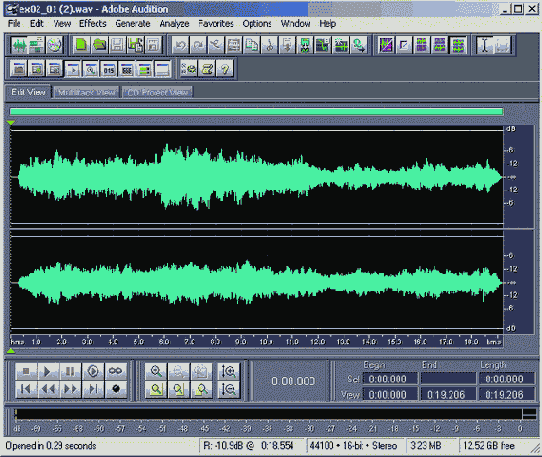
Task: Select the marquee selection tool next to I-beam
Action: pyautogui.click(x=503, y=45)
